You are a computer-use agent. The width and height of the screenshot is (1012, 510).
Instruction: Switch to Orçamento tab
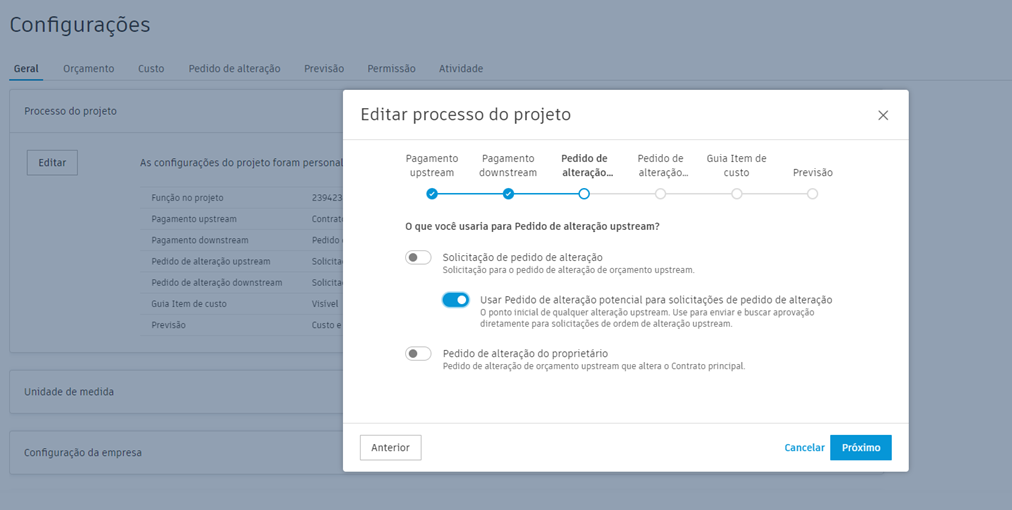[x=88, y=68]
